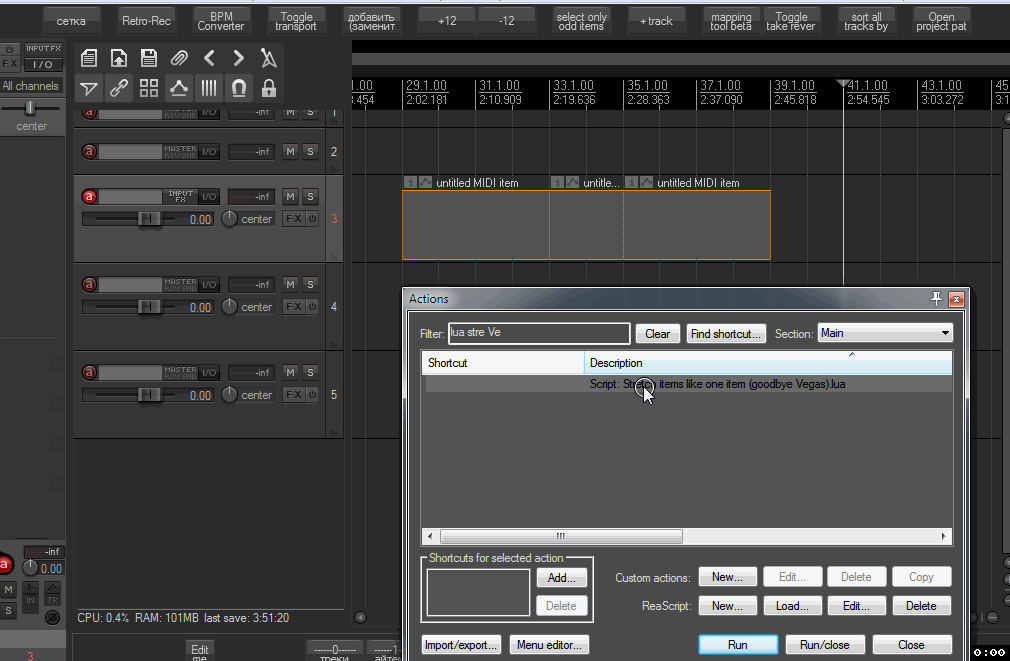
Task: Click the Filter input field in Actions
Action: pyautogui.click(x=539, y=333)
